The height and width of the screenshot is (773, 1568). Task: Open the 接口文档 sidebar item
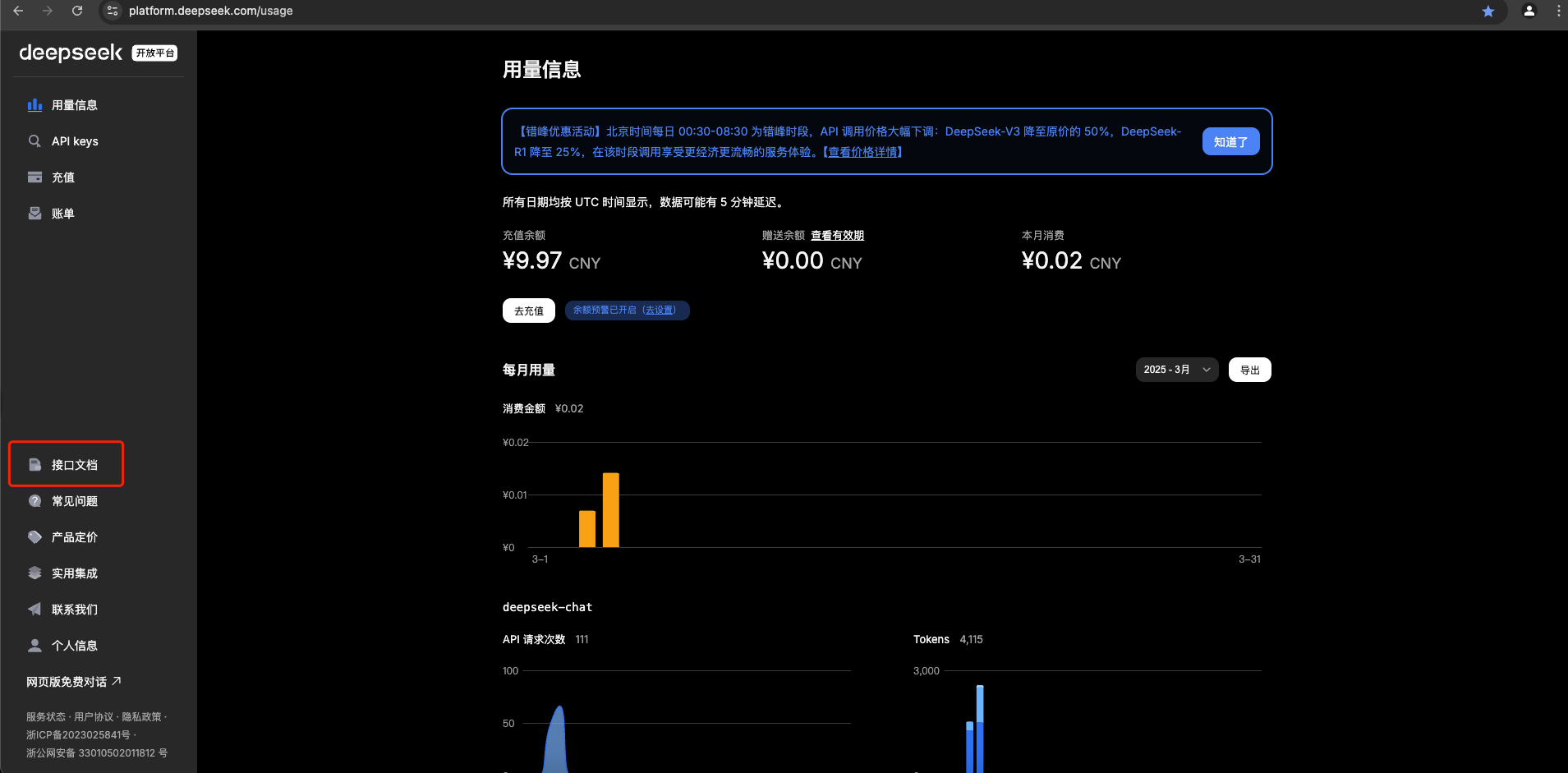(99, 465)
